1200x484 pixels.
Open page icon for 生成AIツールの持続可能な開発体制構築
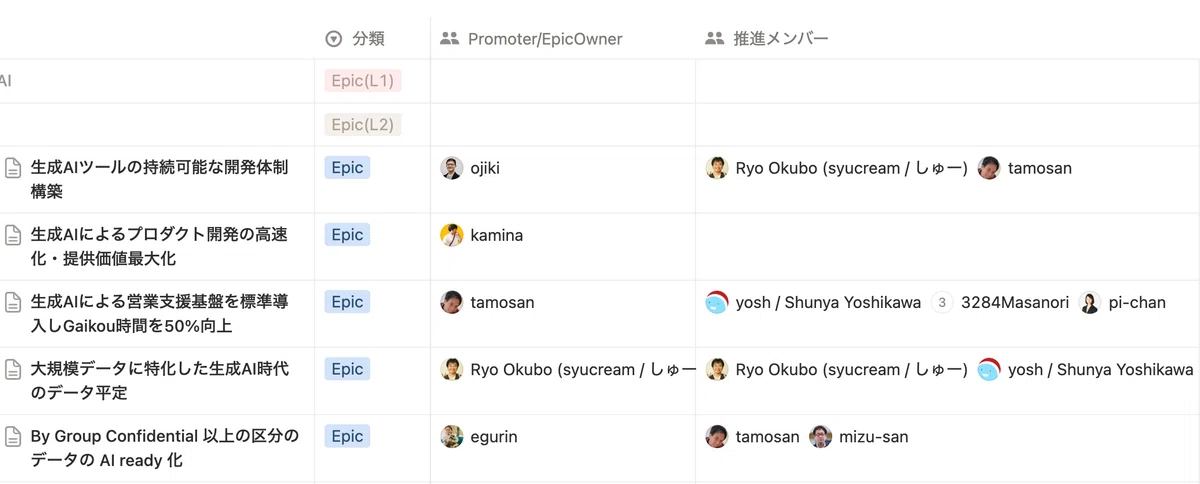pos(13,168)
